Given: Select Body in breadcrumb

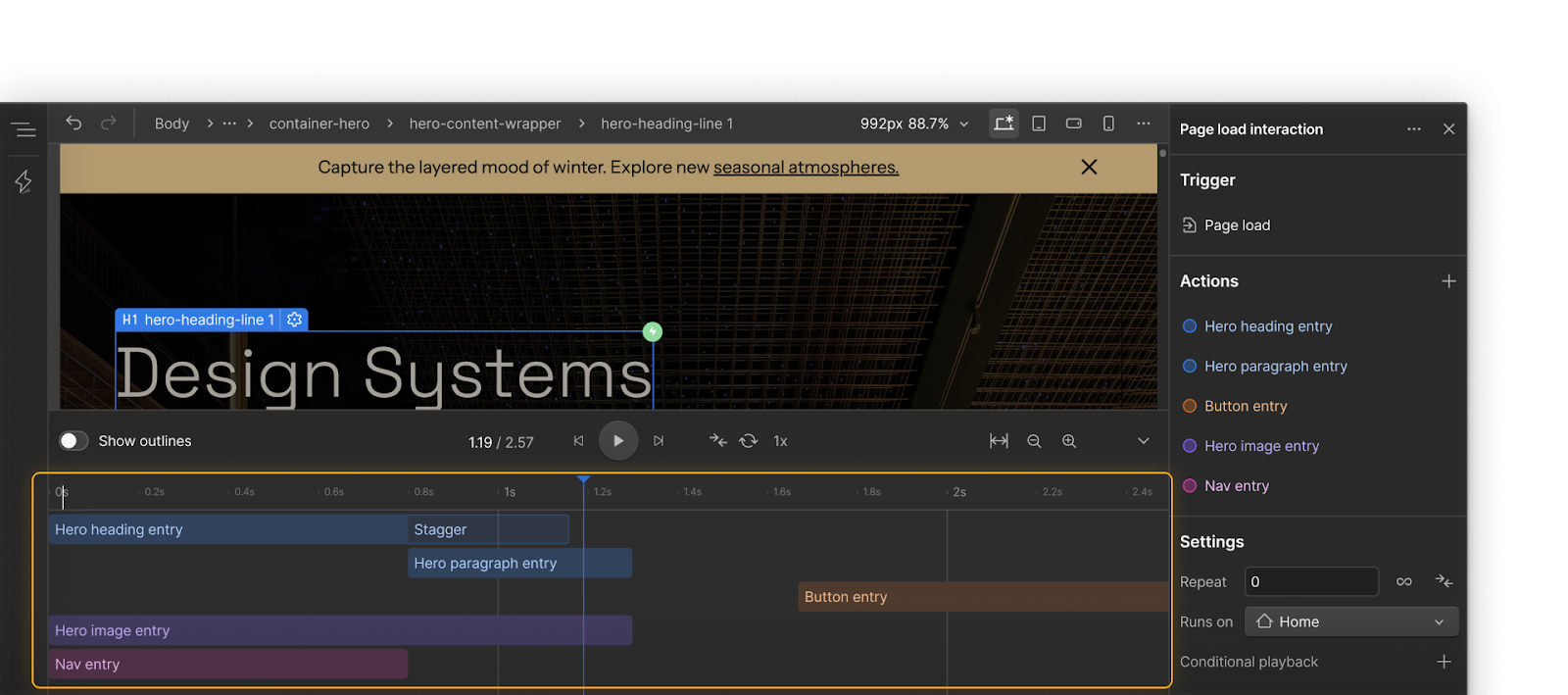Looking at the screenshot, I should [x=171, y=124].
